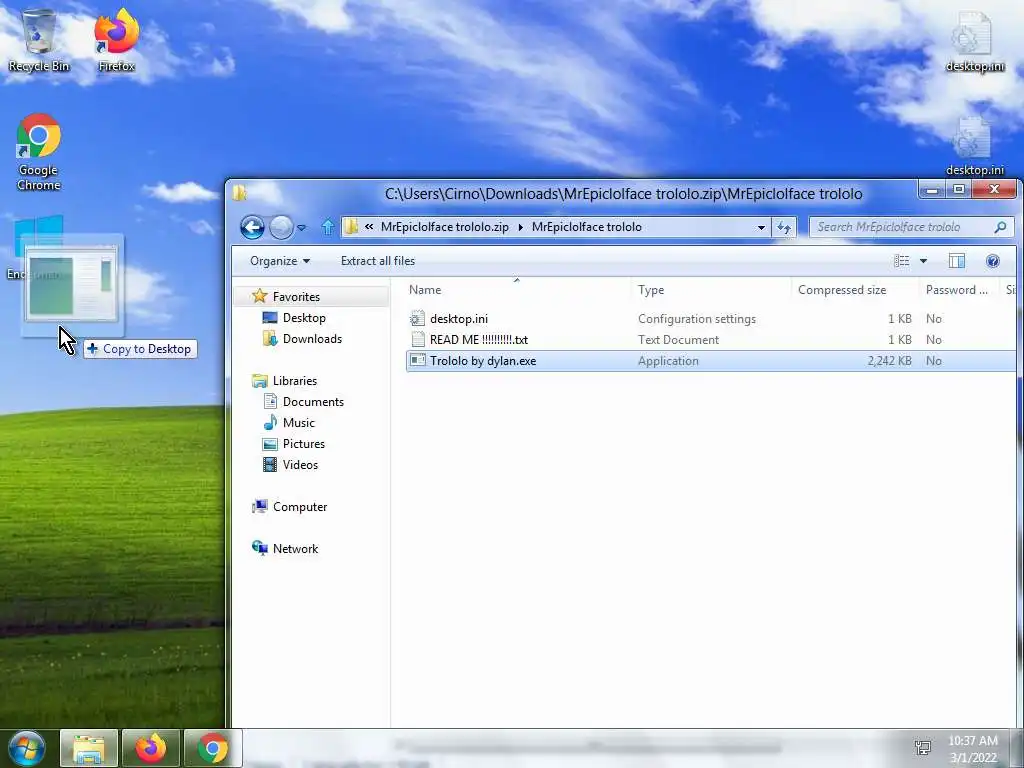Open the Start menu
The image size is (1024, 768).
[27, 748]
